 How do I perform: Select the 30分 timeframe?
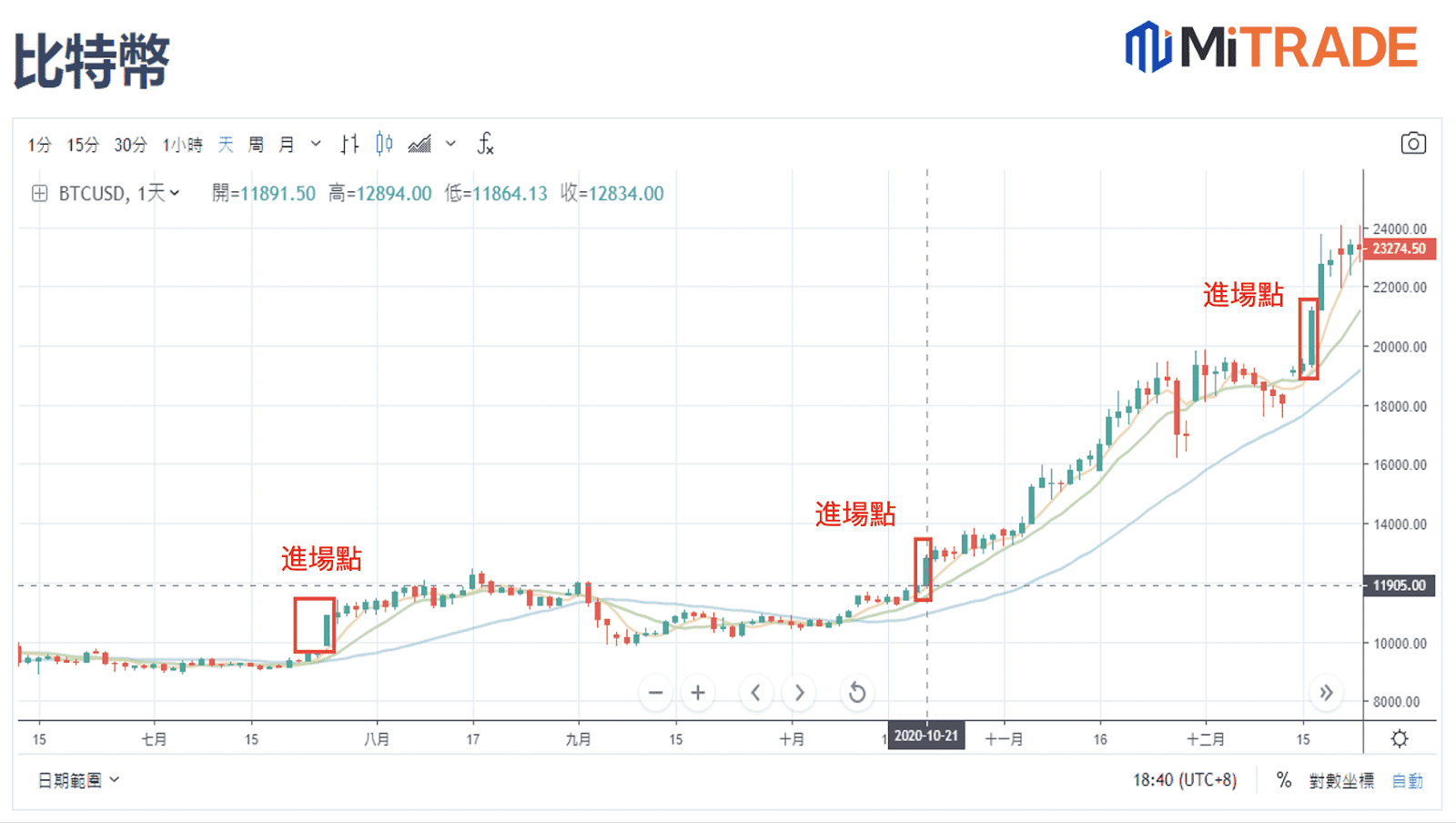pyautogui.click(x=130, y=145)
